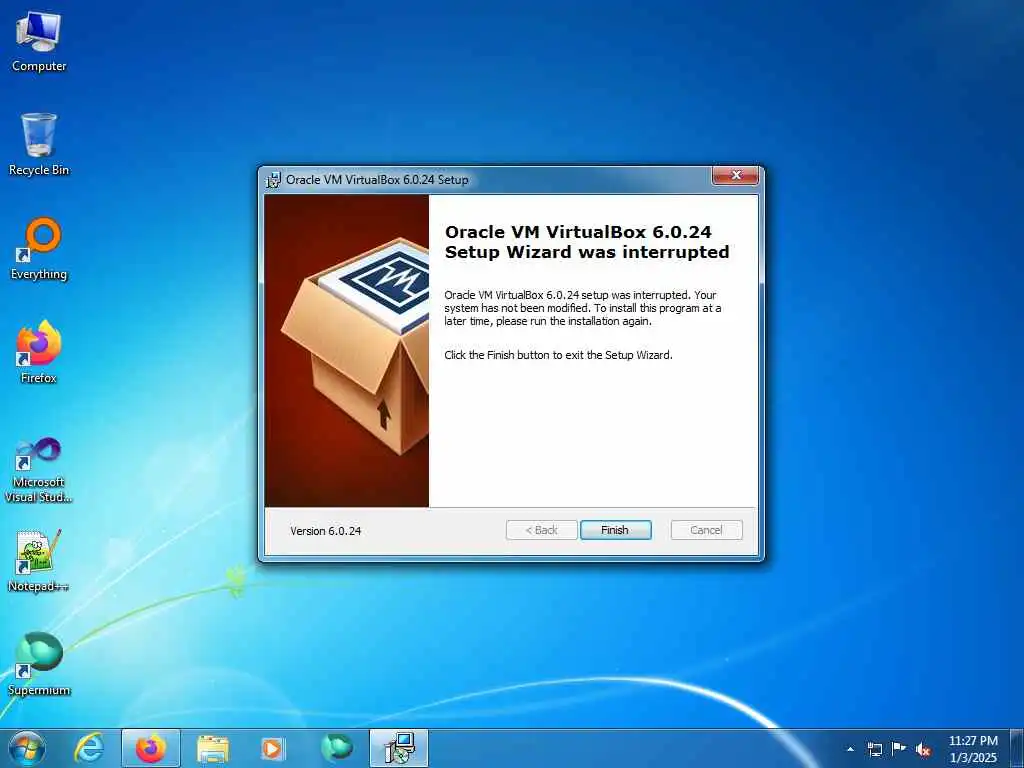Viewport: 1024px width, 768px height.
Task: Click the Show desktop strip
Action: [1017, 748]
